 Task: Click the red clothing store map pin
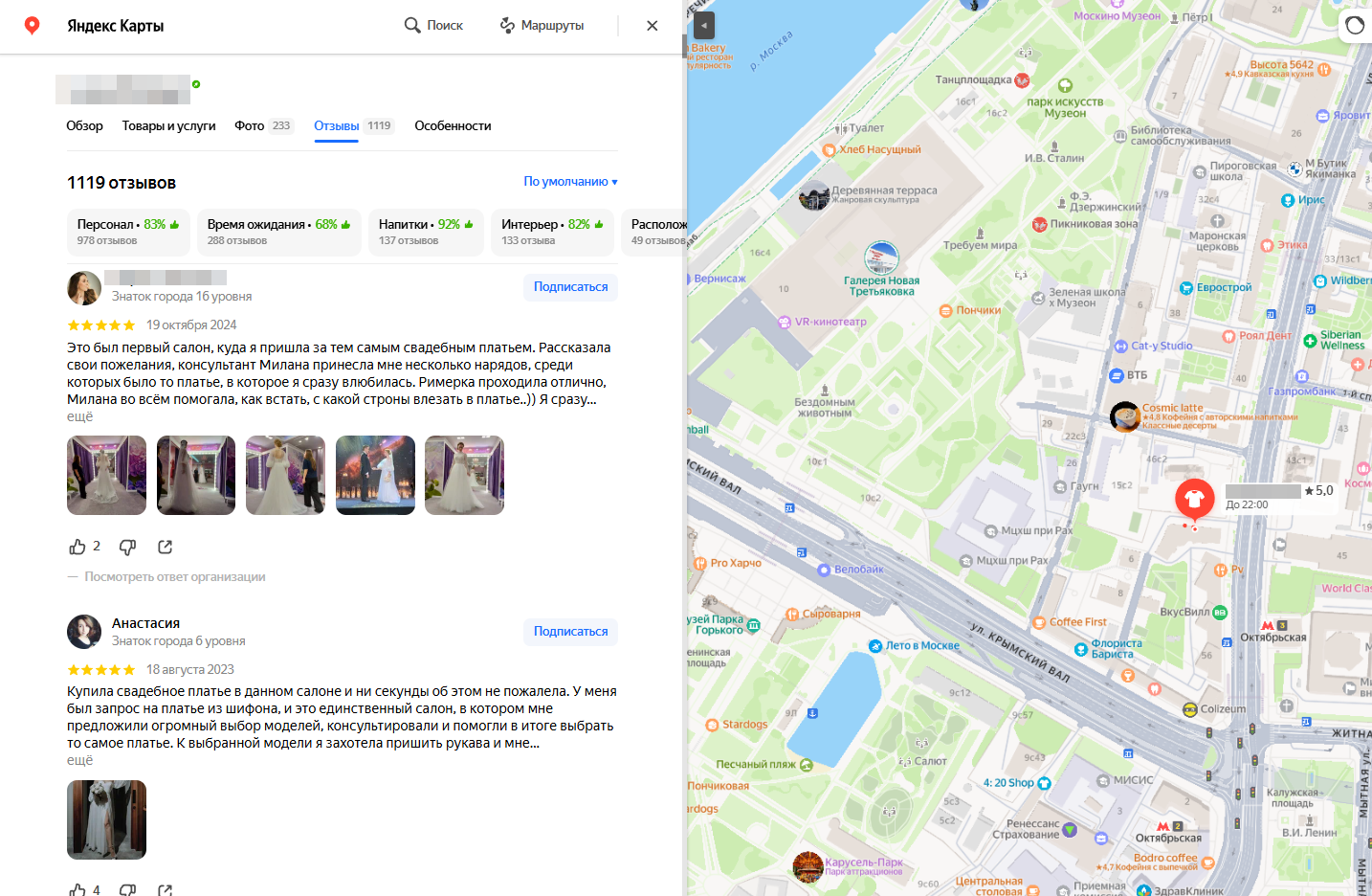[x=1194, y=499]
